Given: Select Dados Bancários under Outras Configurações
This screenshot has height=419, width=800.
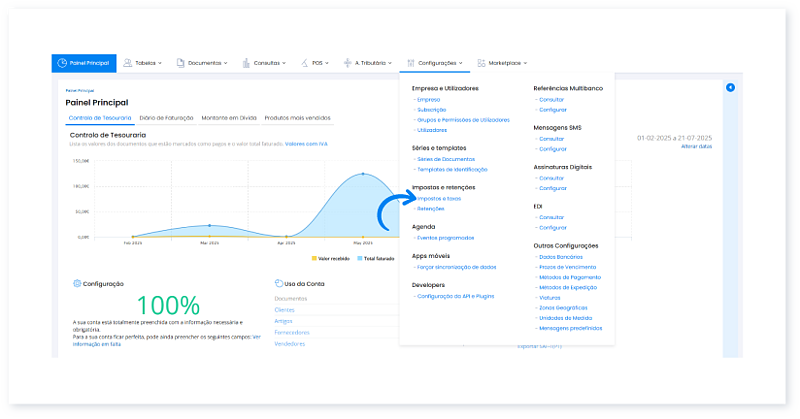Looking at the screenshot, I should tap(560, 256).
